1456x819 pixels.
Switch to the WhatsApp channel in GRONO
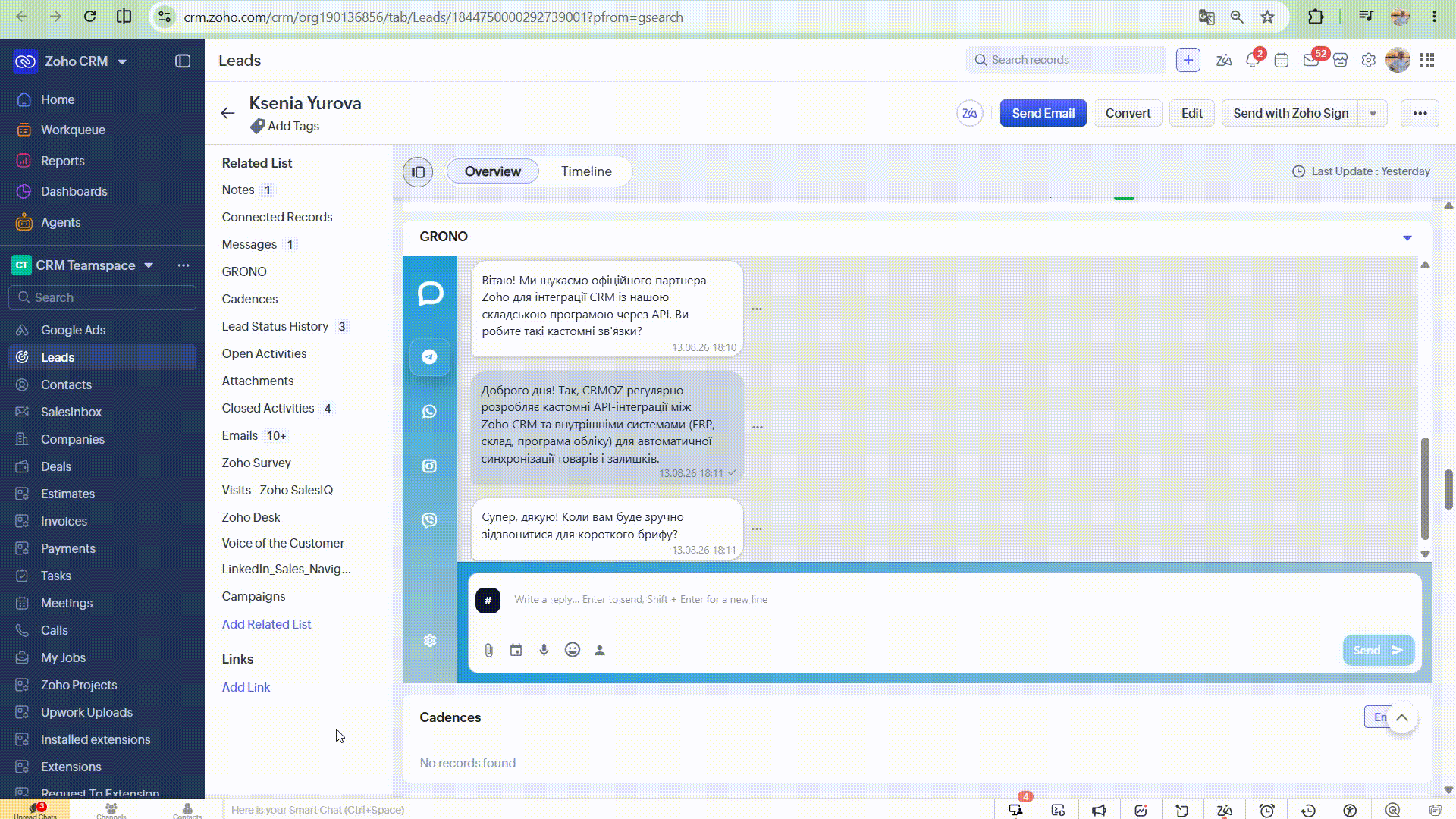pyautogui.click(x=429, y=411)
